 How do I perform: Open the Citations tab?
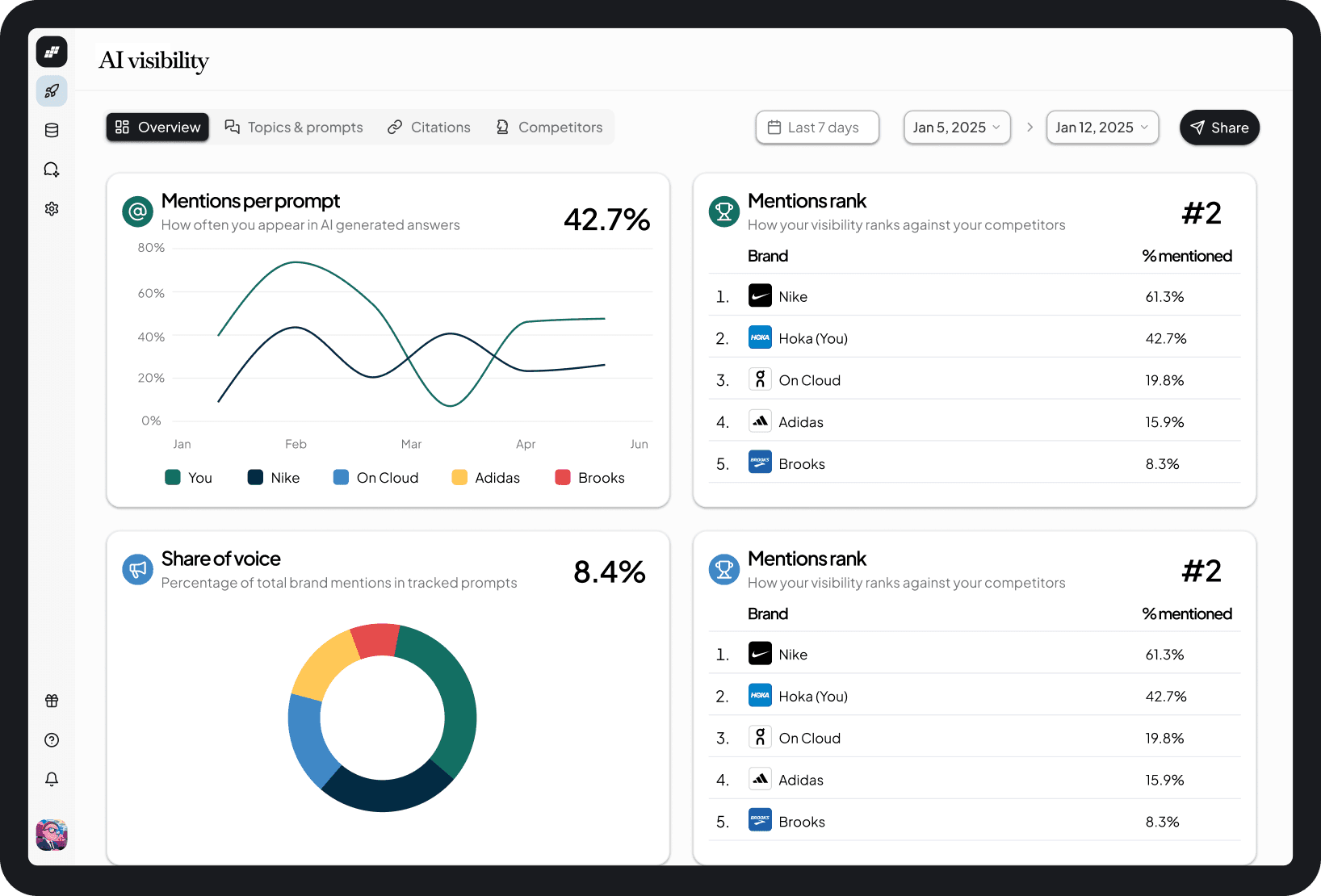[x=429, y=128]
